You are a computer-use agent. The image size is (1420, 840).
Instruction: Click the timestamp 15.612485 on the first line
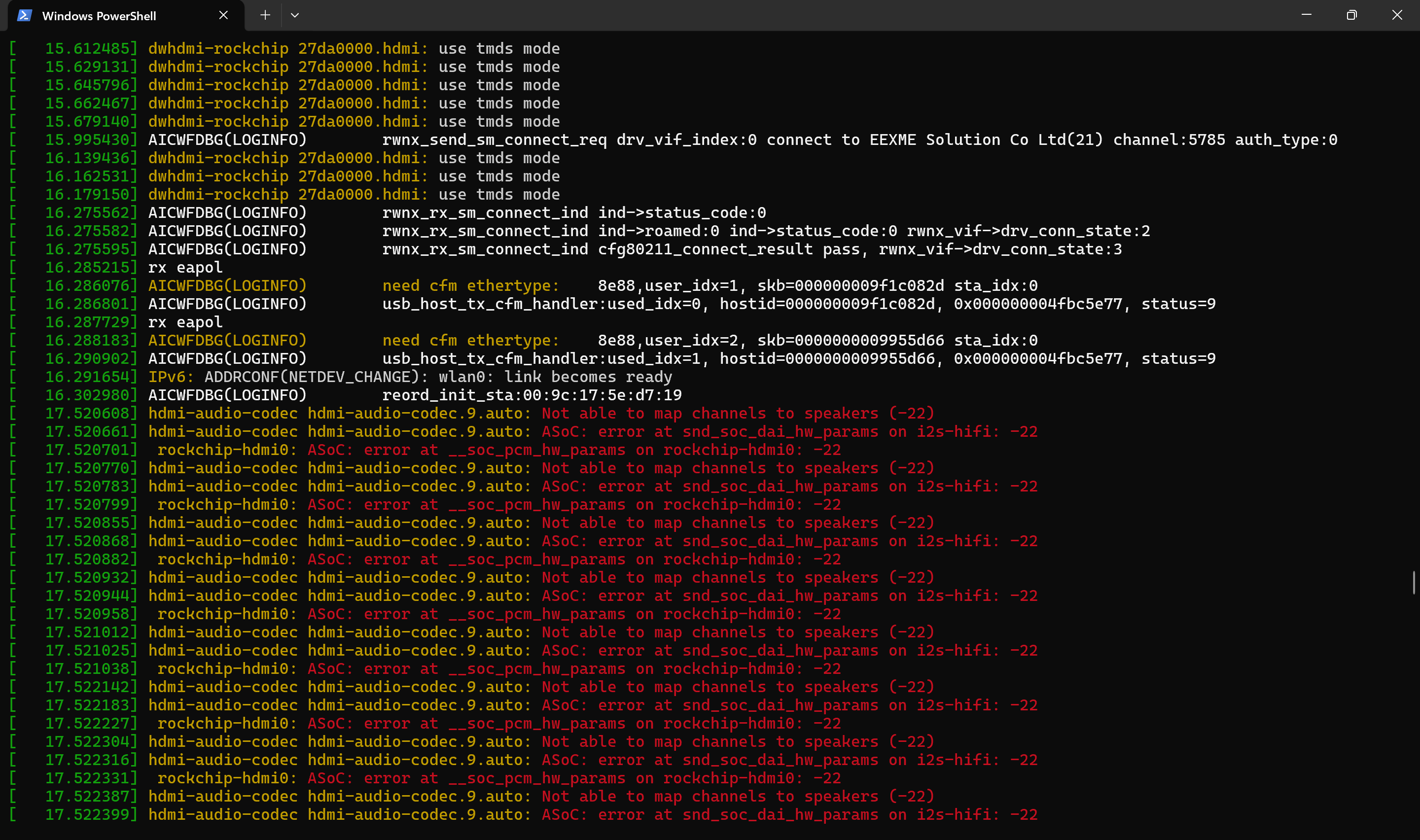(x=91, y=49)
